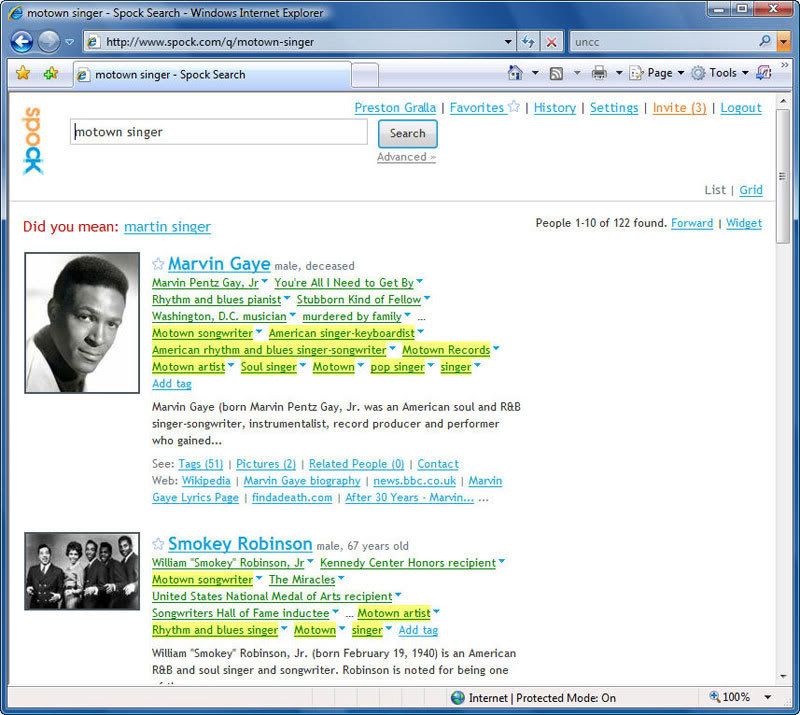The image size is (800, 715).
Task: Click the 100% zoom level control
Action: (730, 697)
